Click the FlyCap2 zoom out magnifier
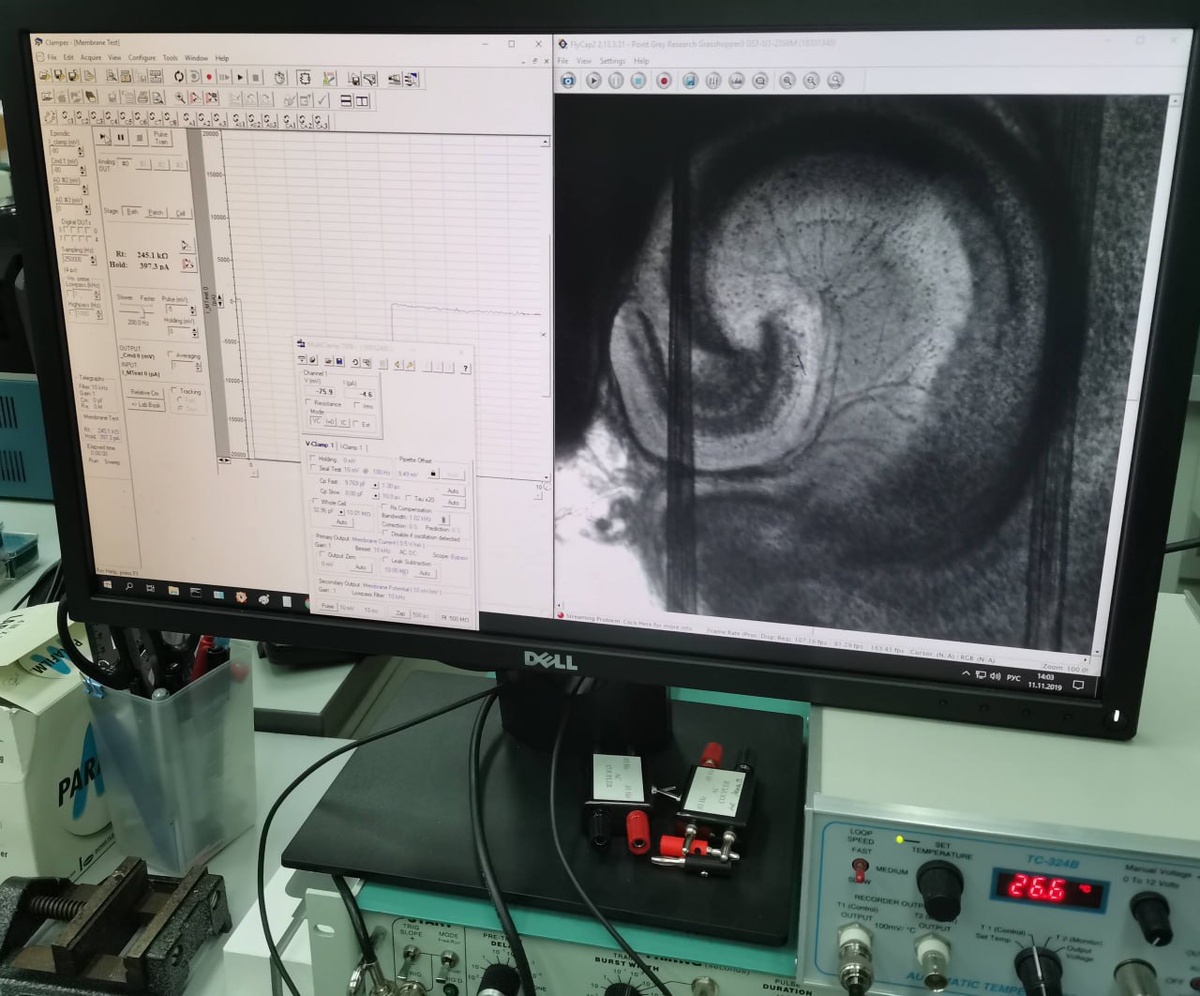This screenshot has height=996, width=1200. [812, 80]
